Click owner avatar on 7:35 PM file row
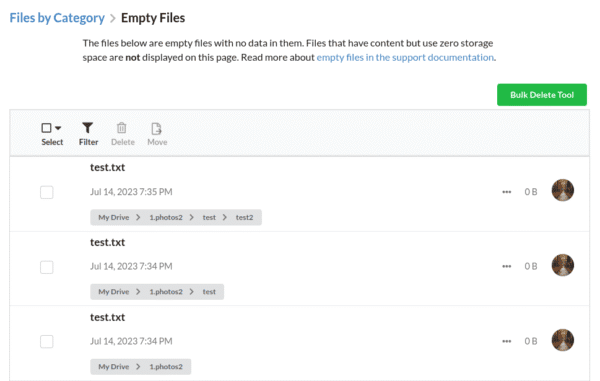The width and height of the screenshot is (600, 381). pyautogui.click(x=562, y=190)
